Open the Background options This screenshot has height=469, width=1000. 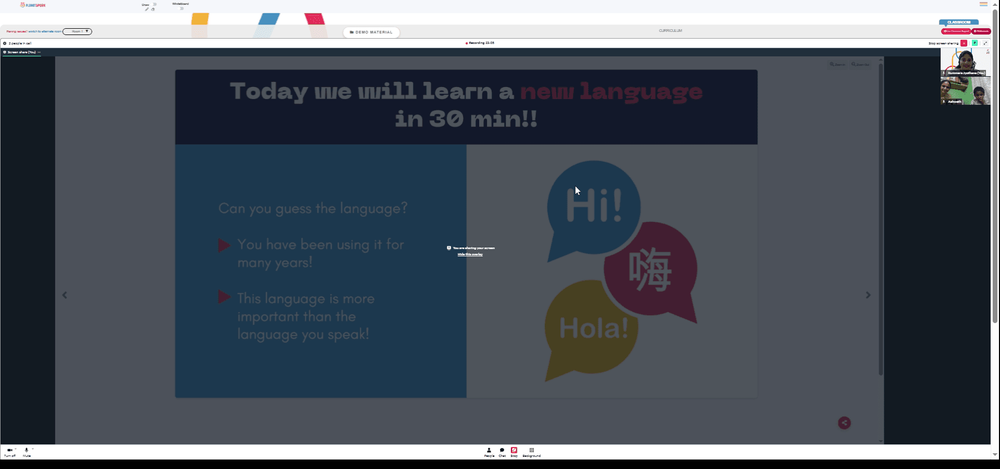point(532,452)
